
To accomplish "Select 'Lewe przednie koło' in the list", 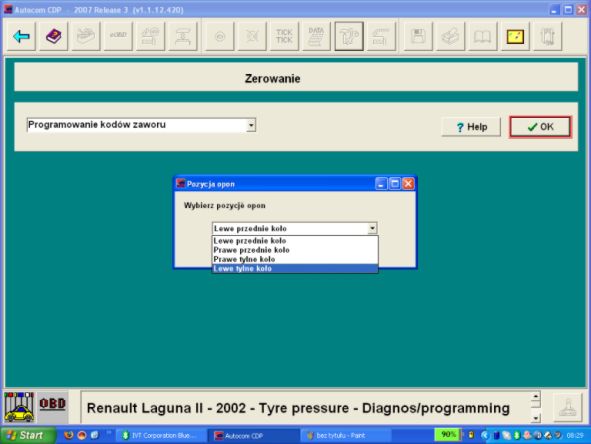I will click(295, 240).
